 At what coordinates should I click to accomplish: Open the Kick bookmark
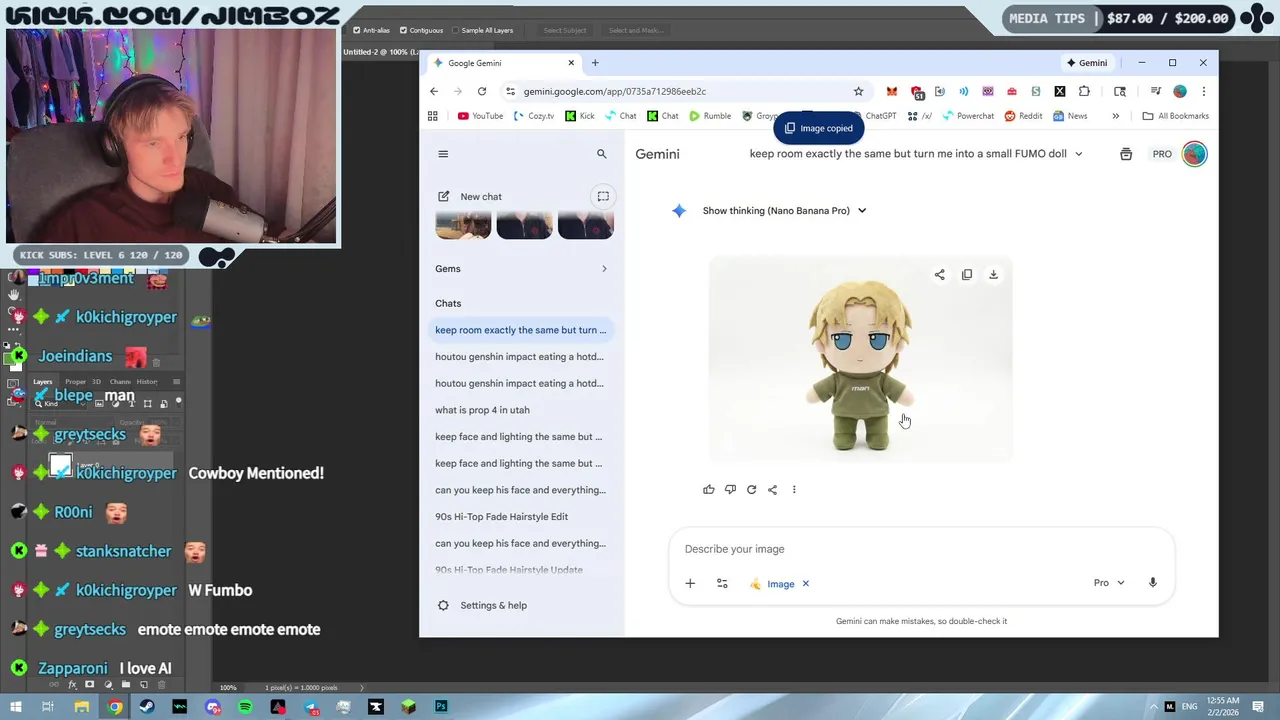[580, 116]
